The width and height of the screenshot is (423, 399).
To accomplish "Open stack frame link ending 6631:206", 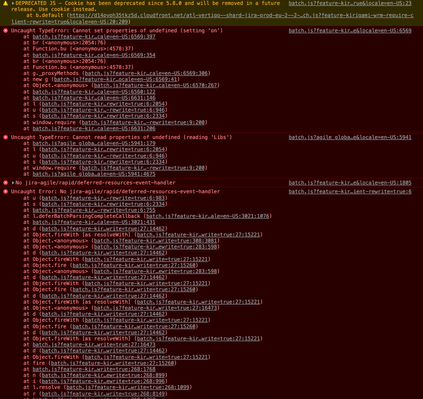I will (94, 128).
